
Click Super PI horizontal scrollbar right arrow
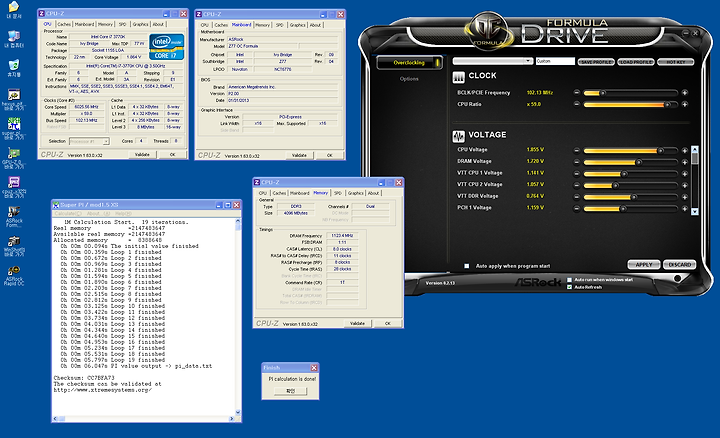pyautogui.click(x=232, y=418)
